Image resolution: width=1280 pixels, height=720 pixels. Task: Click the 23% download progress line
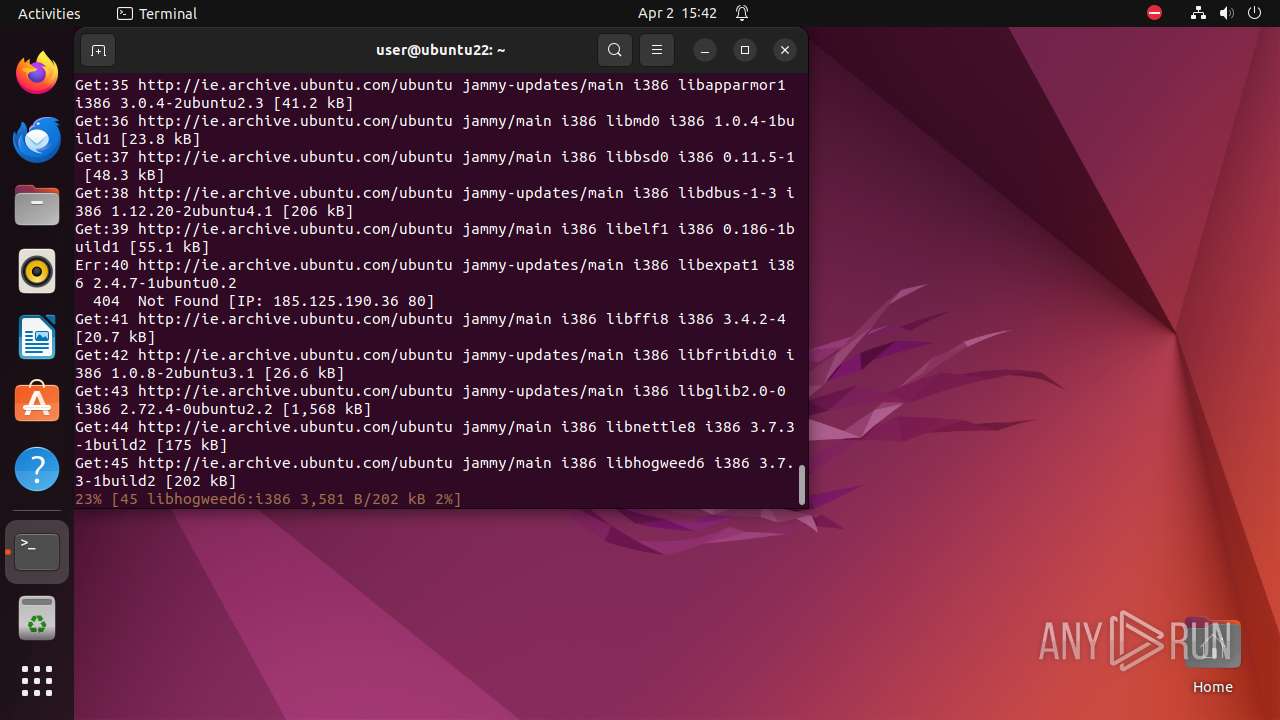pyautogui.click(x=268, y=499)
